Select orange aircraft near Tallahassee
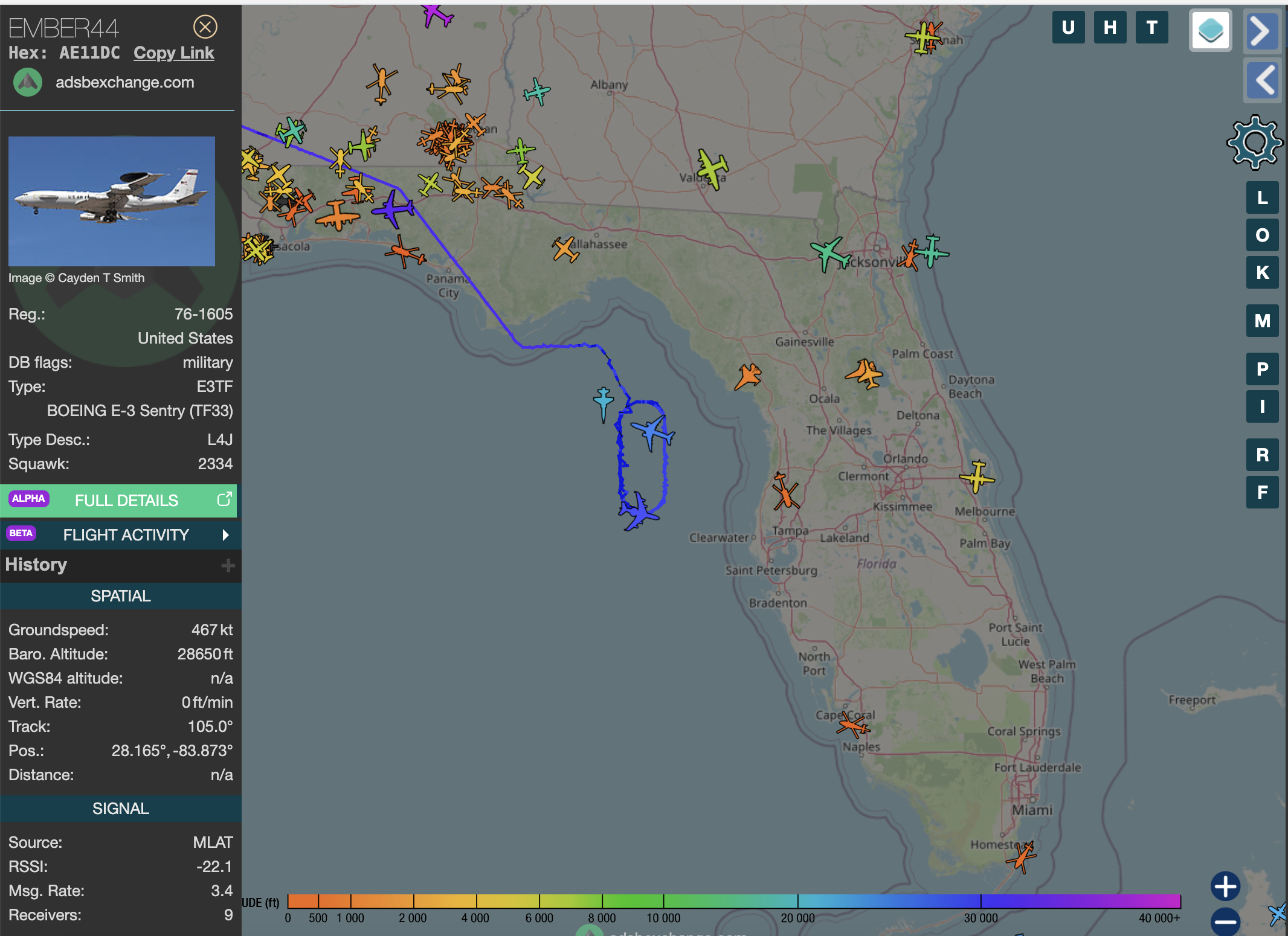The width and height of the screenshot is (1288, 936). (565, 249)
